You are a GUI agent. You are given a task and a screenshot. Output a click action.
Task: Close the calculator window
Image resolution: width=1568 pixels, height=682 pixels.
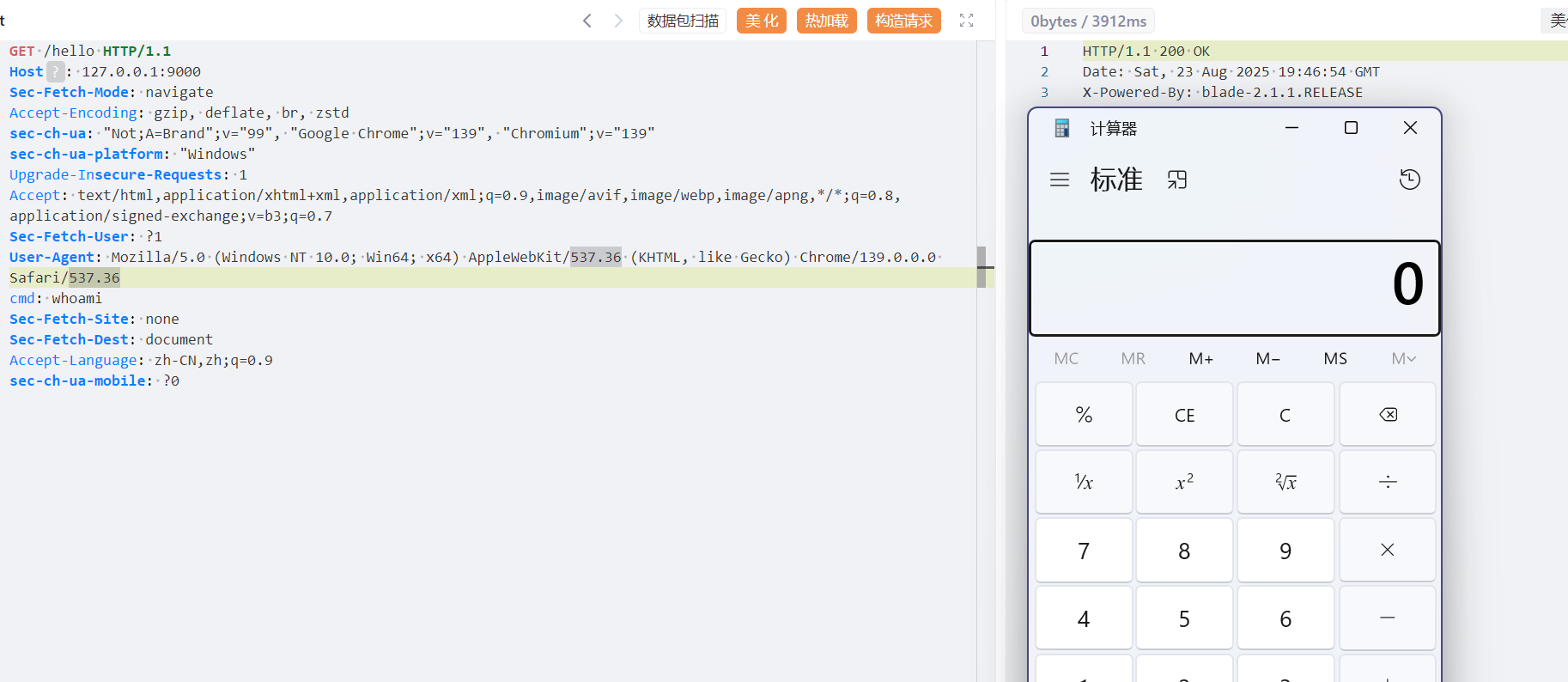pos(1410,128)
